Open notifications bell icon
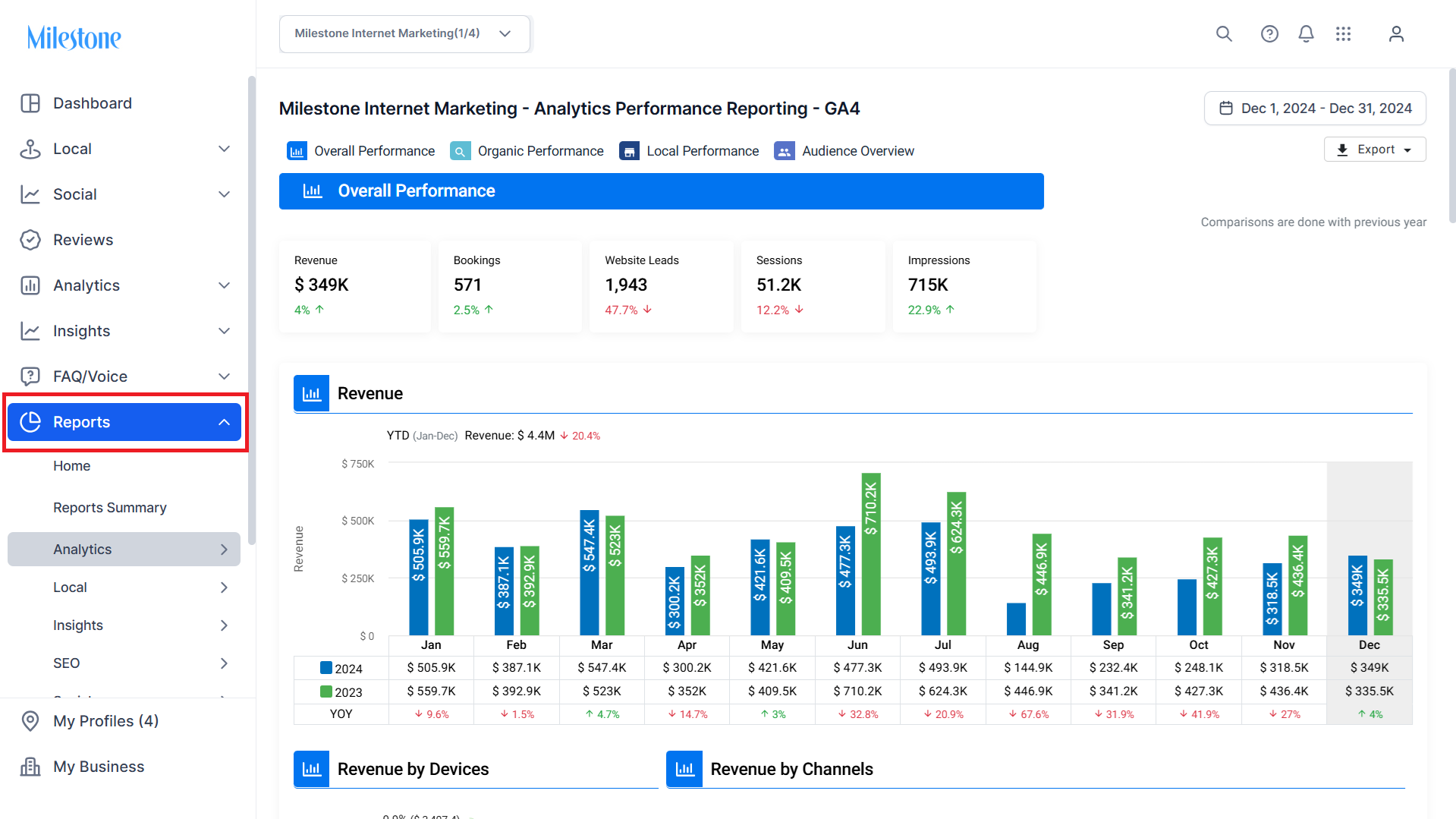 tap(1306, 33)
